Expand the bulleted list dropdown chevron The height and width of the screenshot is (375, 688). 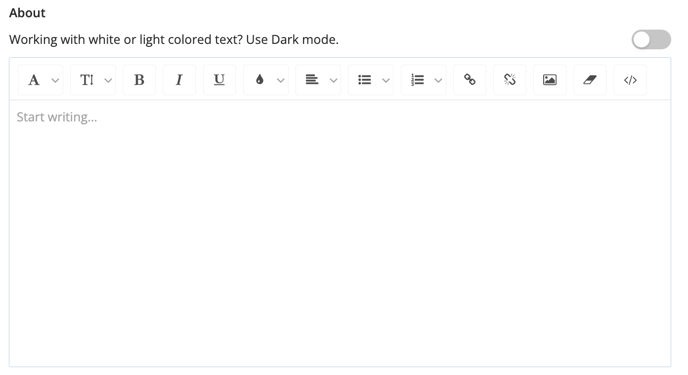[x=386, y=80]
